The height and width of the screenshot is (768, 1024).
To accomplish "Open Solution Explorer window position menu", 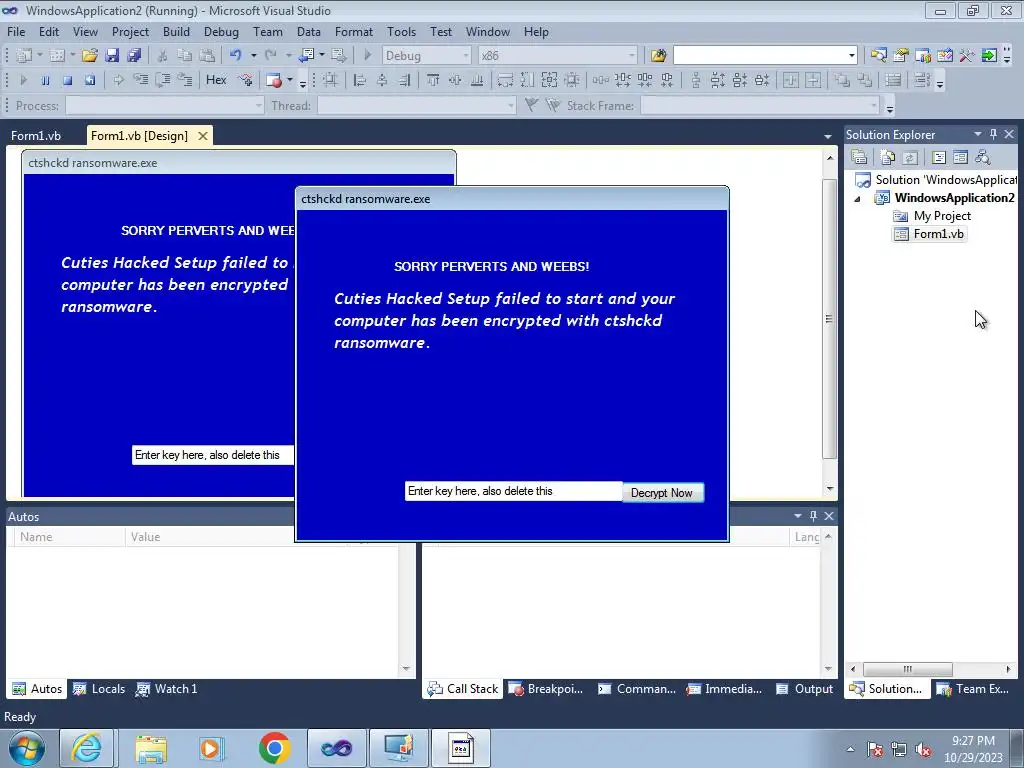I will pos(978,134).
